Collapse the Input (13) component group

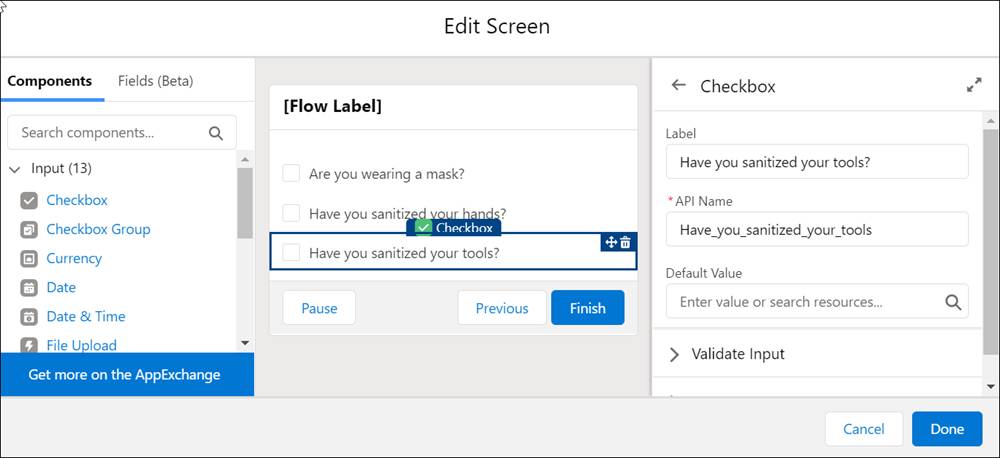click(x=15, y=168)
